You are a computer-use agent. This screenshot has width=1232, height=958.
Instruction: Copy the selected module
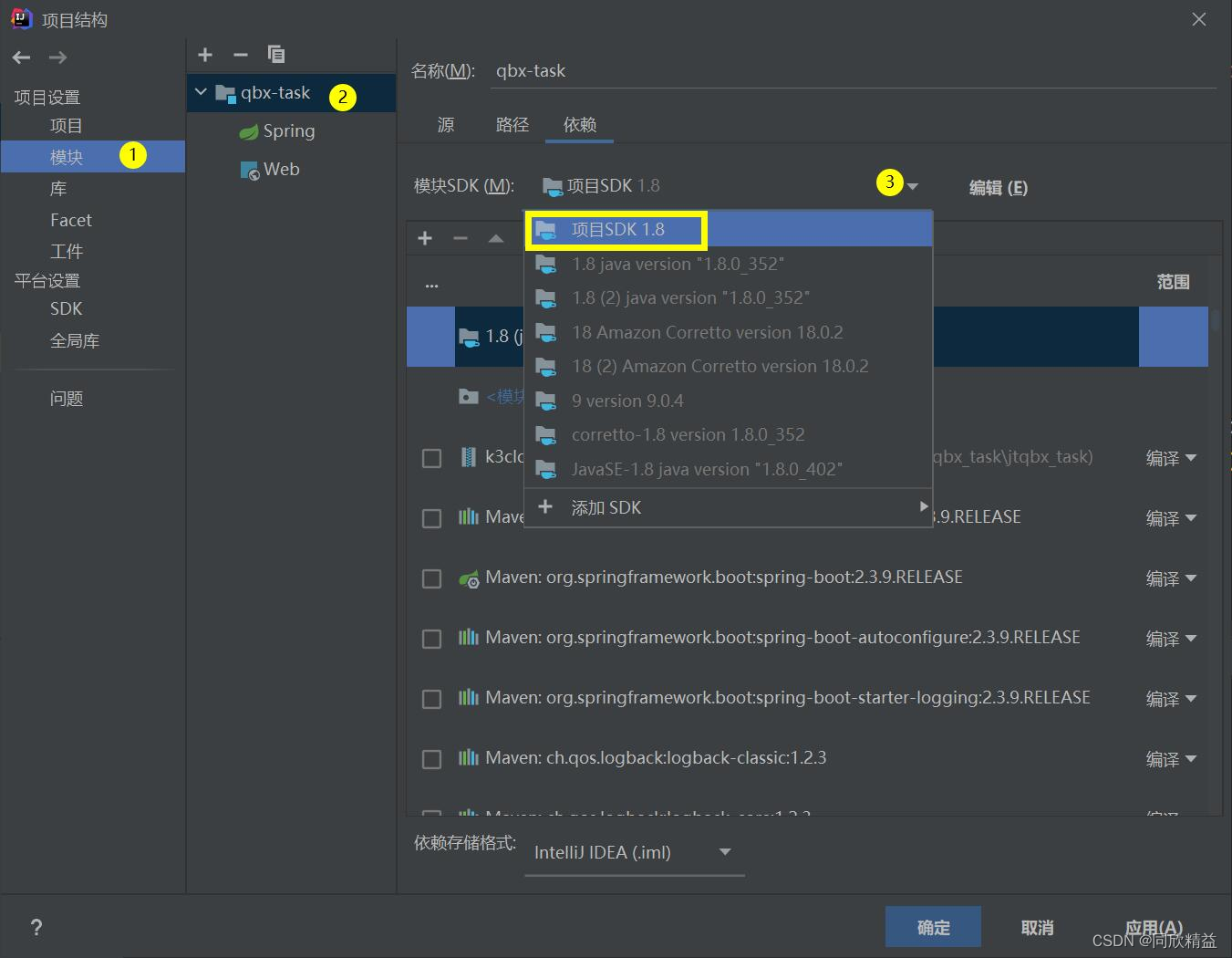[276, 55]
